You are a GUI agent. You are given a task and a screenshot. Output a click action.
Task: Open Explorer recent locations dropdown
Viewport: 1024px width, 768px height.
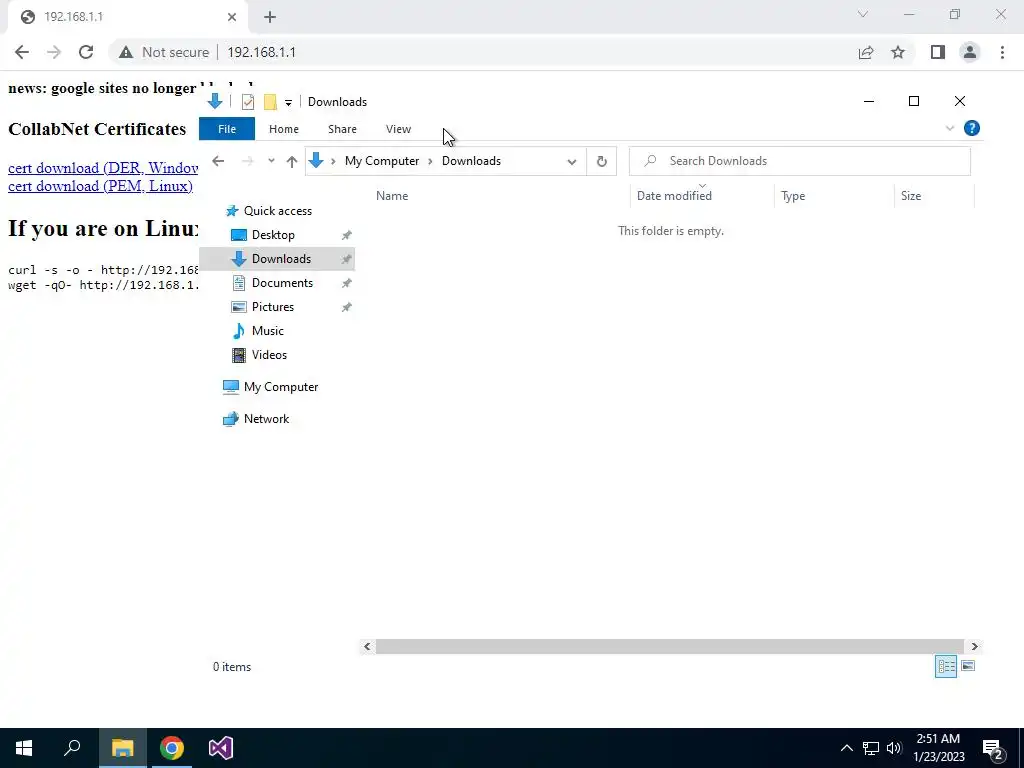pyautogui.click(x=271, y=161)
